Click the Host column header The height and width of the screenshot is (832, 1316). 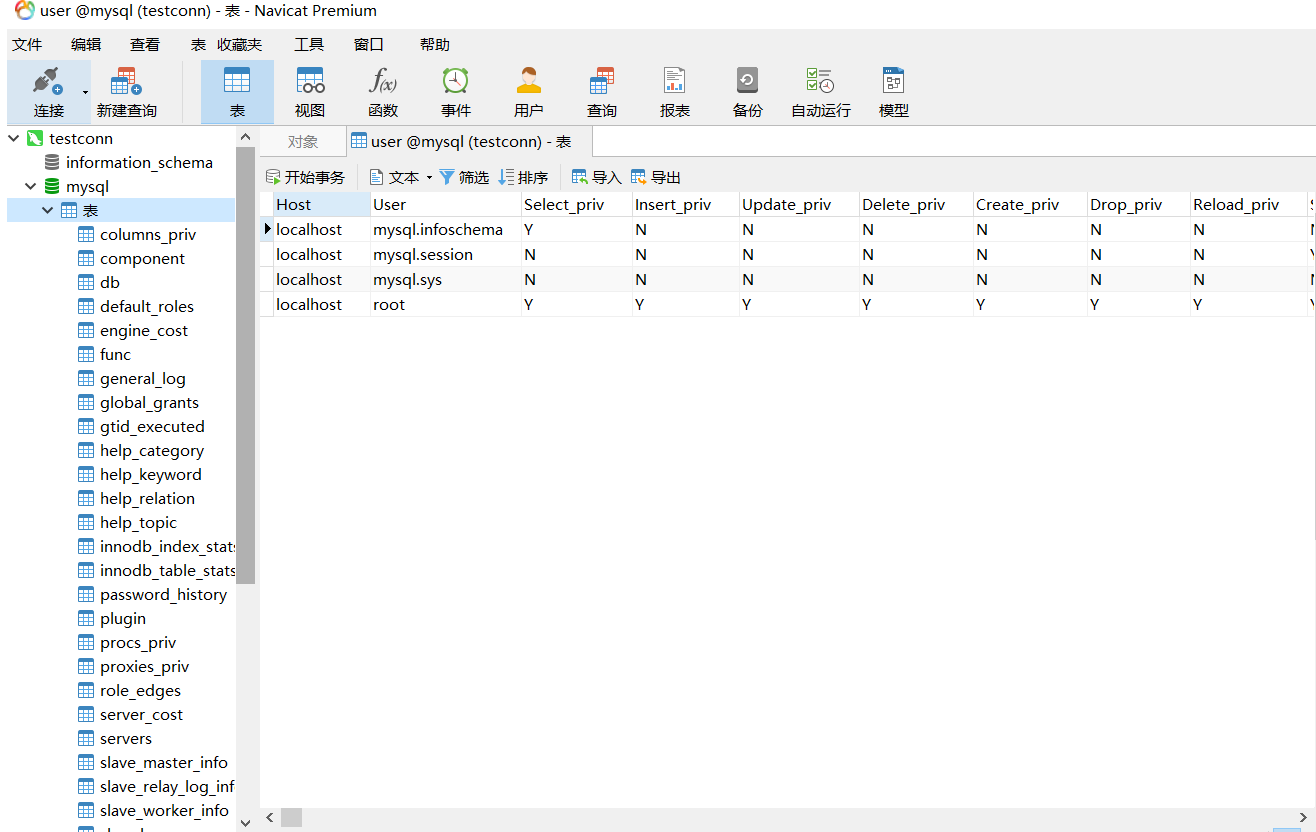click(322, 204)
